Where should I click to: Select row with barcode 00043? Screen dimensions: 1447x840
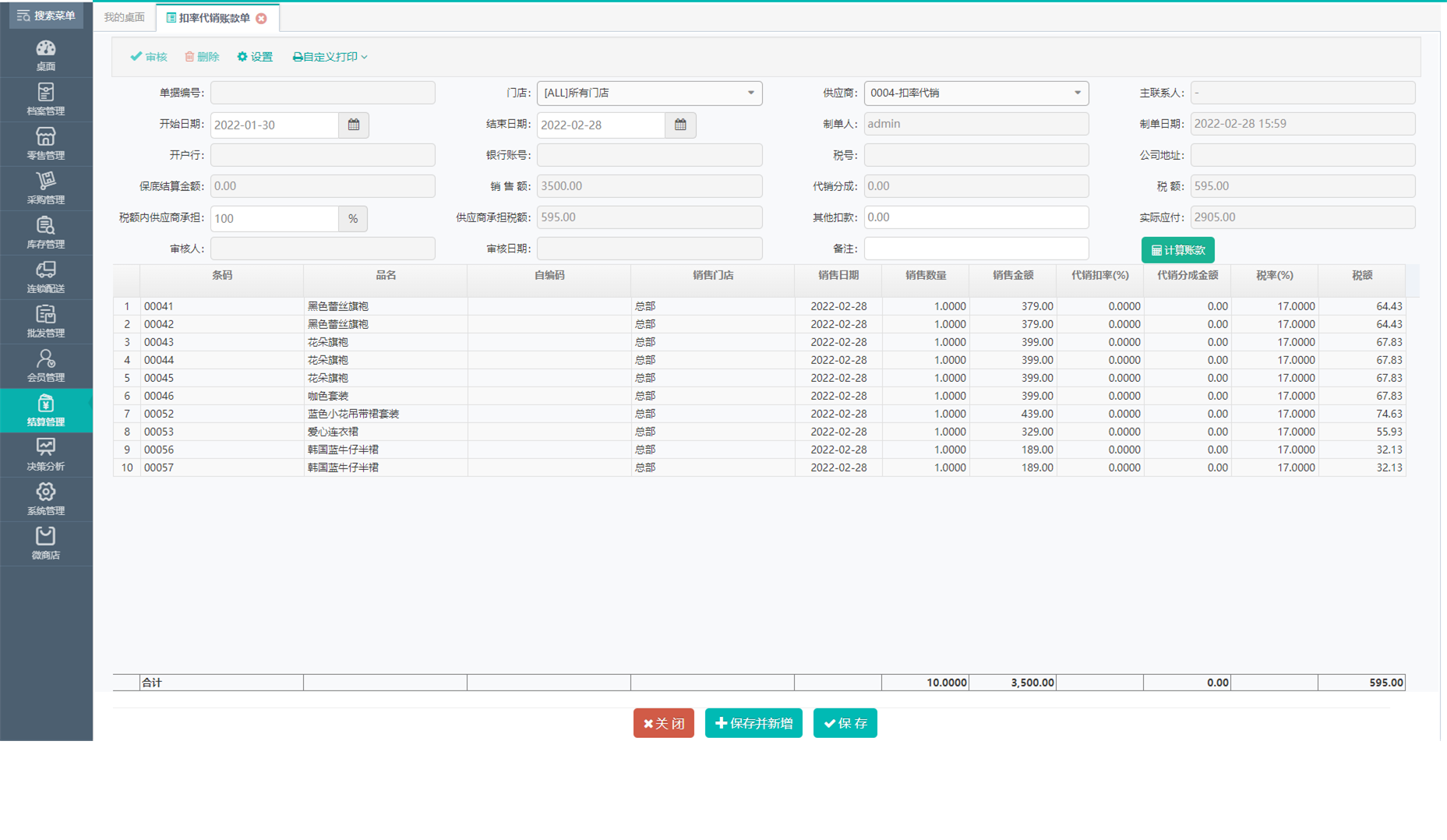click(x=759, y=342)
